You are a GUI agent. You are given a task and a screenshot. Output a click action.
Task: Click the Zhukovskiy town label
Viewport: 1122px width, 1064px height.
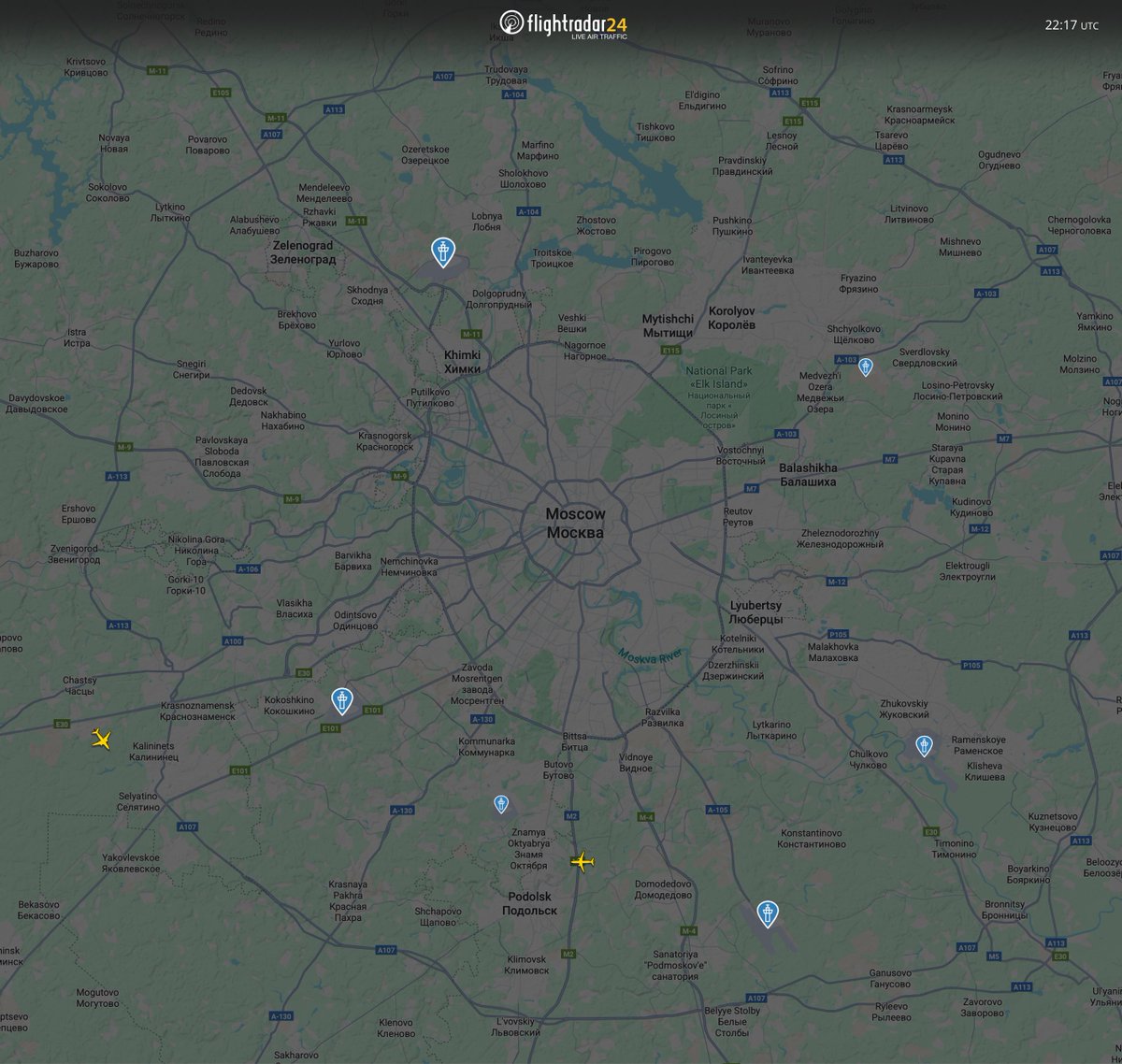click(904, 709)
